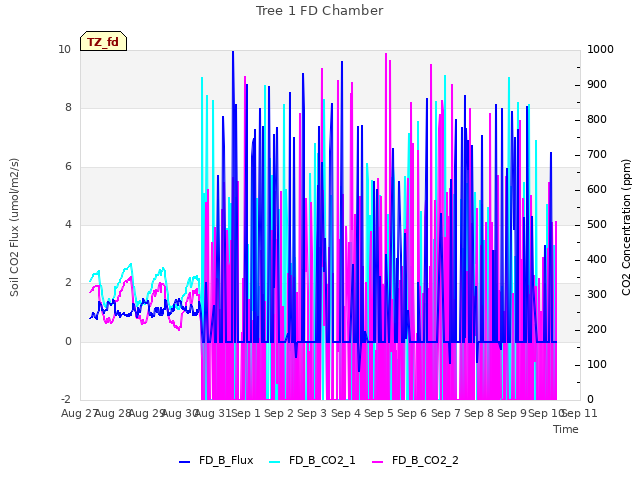Click the Sep 6 x-axis tick label
The width and height of the screenshot is (640, 480).
click(412, 413)
